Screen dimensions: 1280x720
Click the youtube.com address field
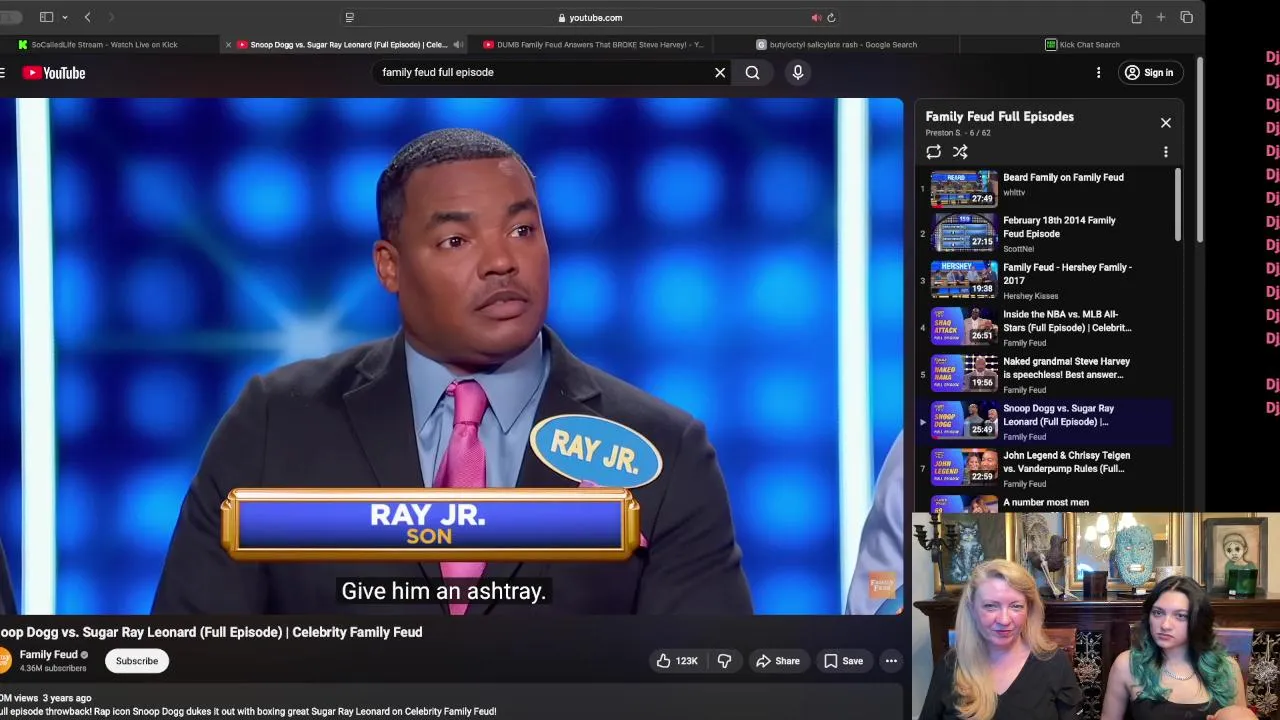[590, 17]
